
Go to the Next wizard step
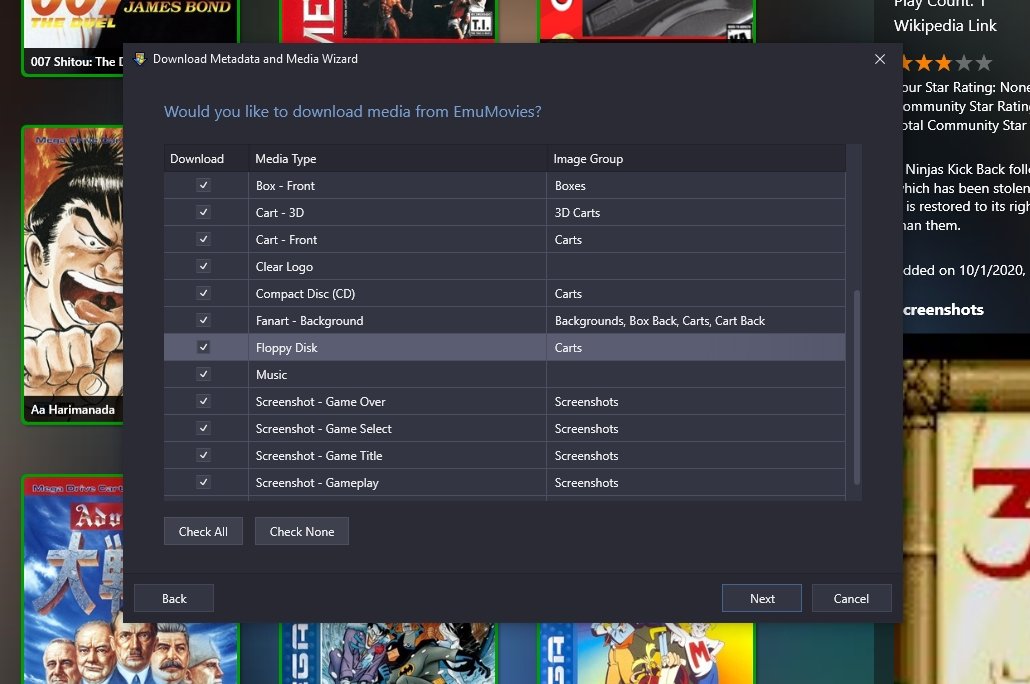pos(762,598)
